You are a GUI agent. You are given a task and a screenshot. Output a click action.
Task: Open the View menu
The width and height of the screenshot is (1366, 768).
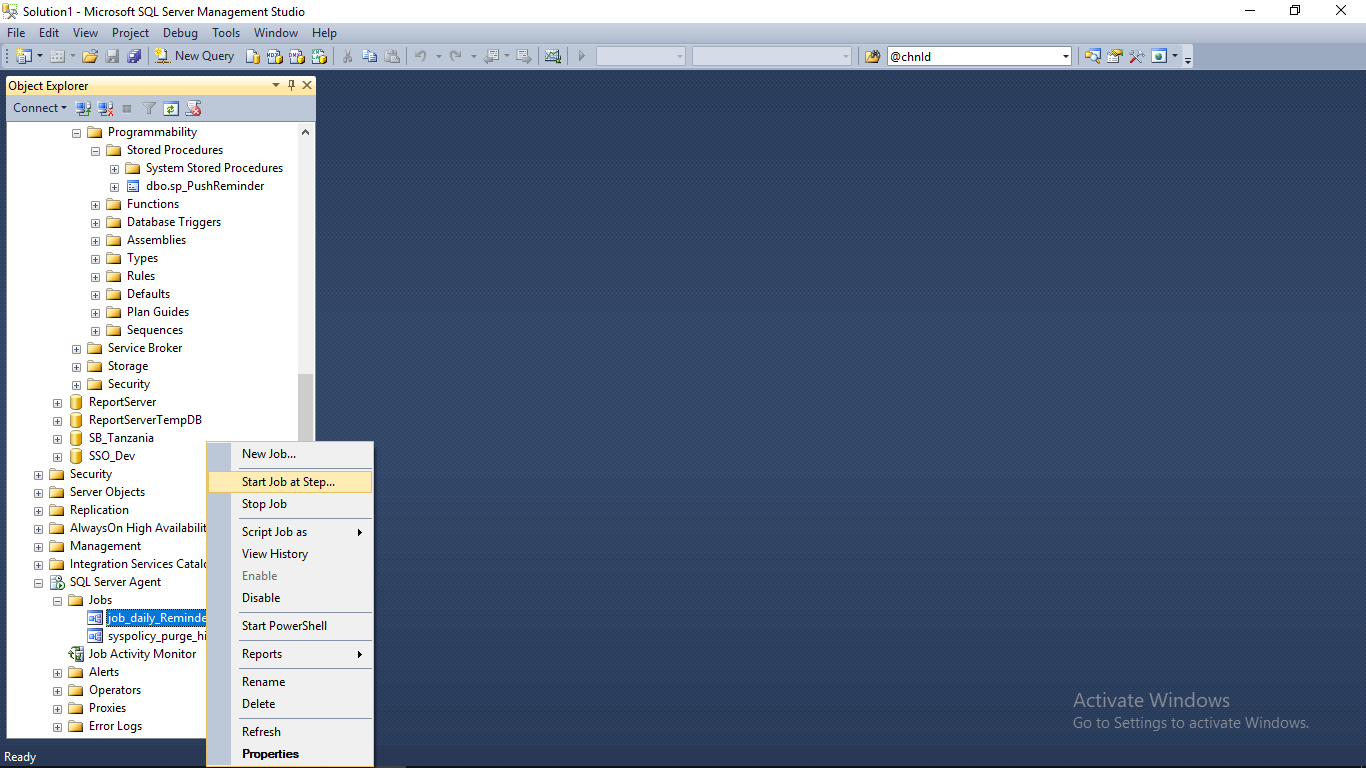[85, 33]
